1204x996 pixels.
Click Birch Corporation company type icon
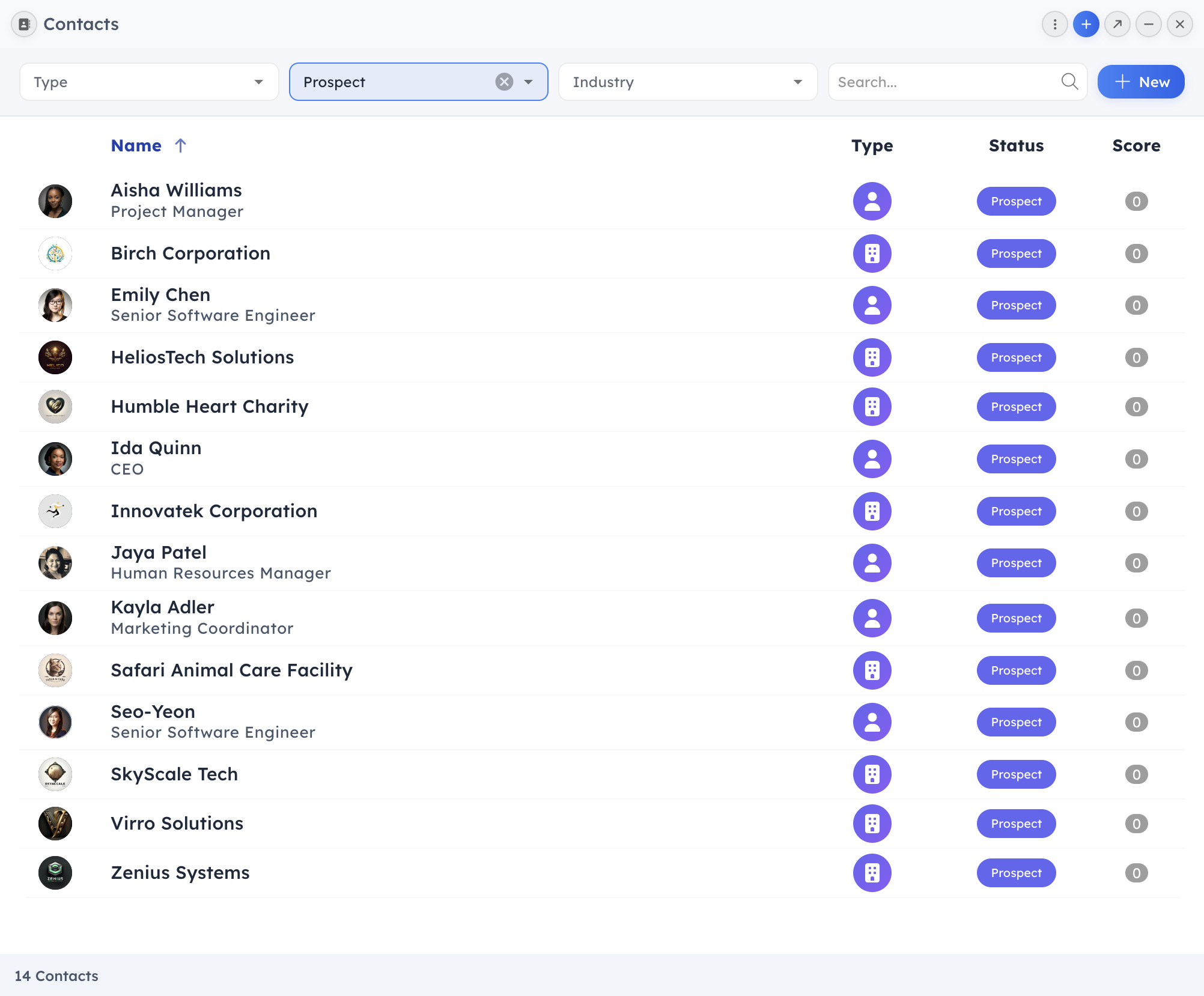(872, 254)
